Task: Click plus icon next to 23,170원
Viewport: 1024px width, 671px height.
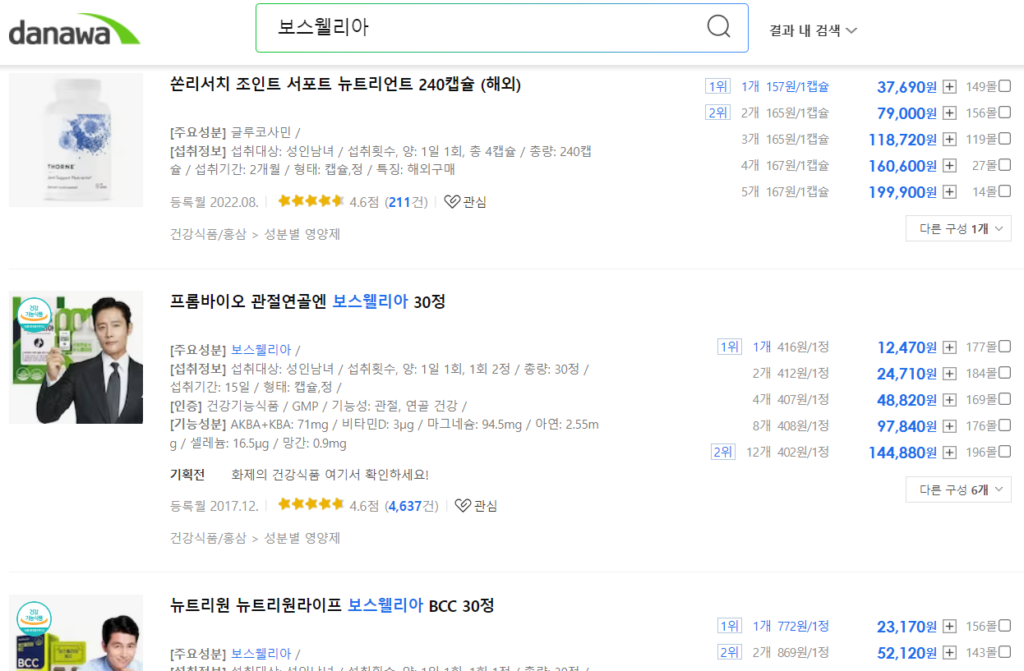Action: 950,626
